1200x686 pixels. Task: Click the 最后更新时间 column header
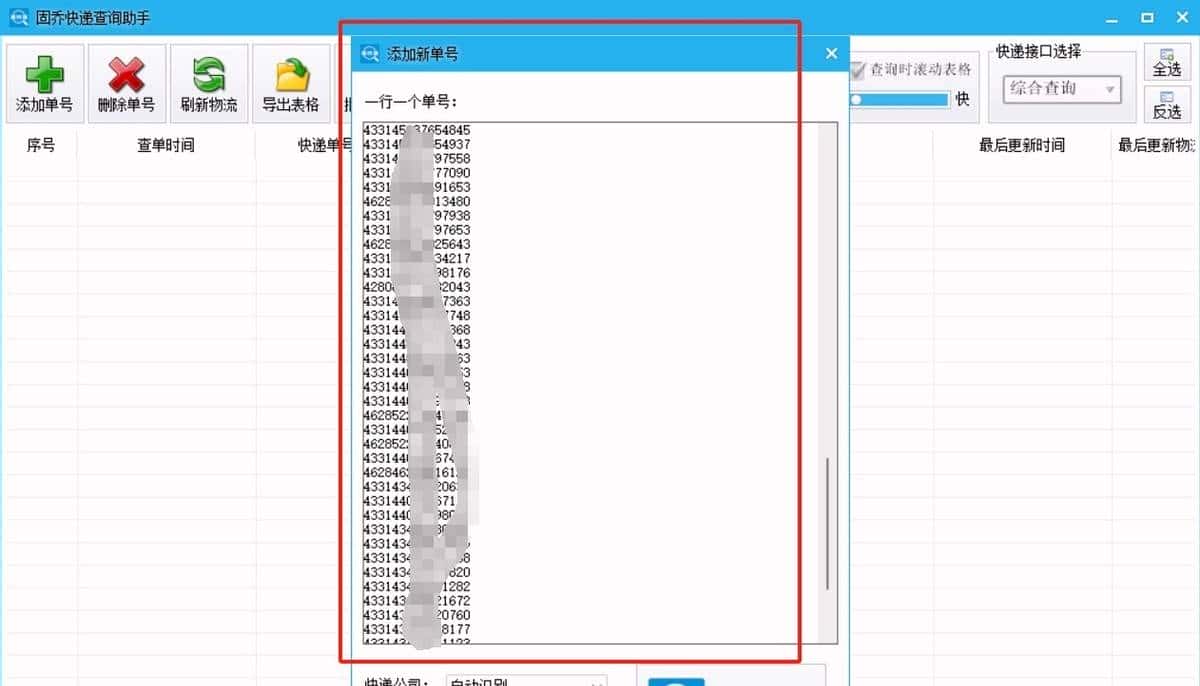point(1018,145)
